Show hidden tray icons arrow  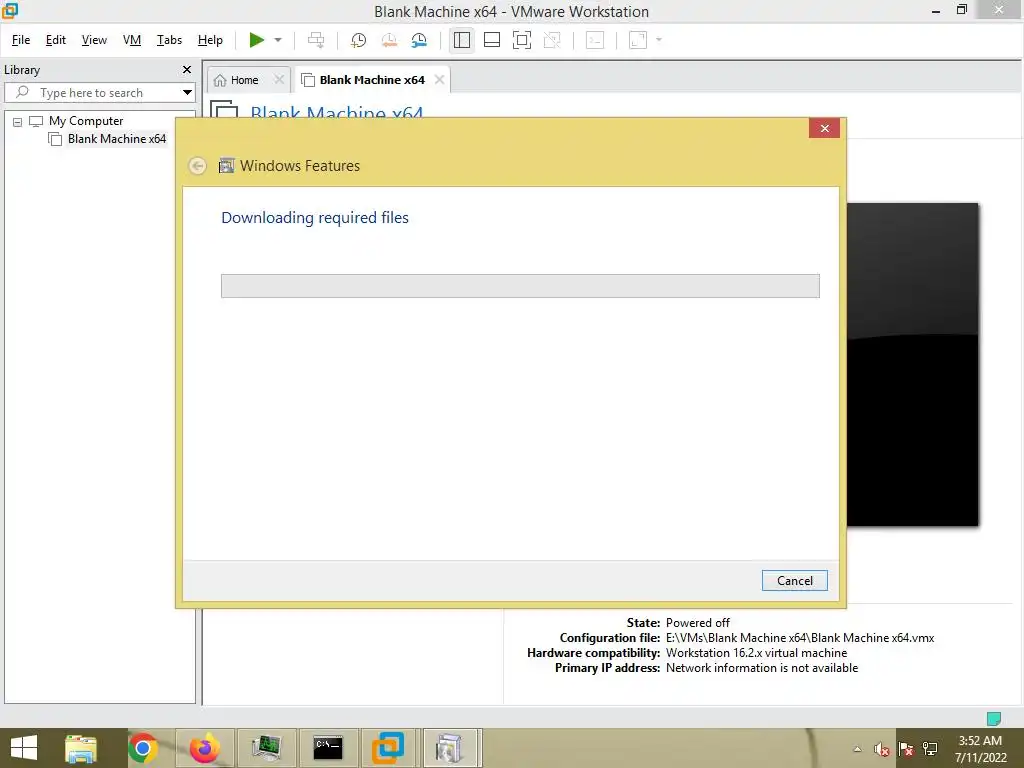tap(857, 749)
